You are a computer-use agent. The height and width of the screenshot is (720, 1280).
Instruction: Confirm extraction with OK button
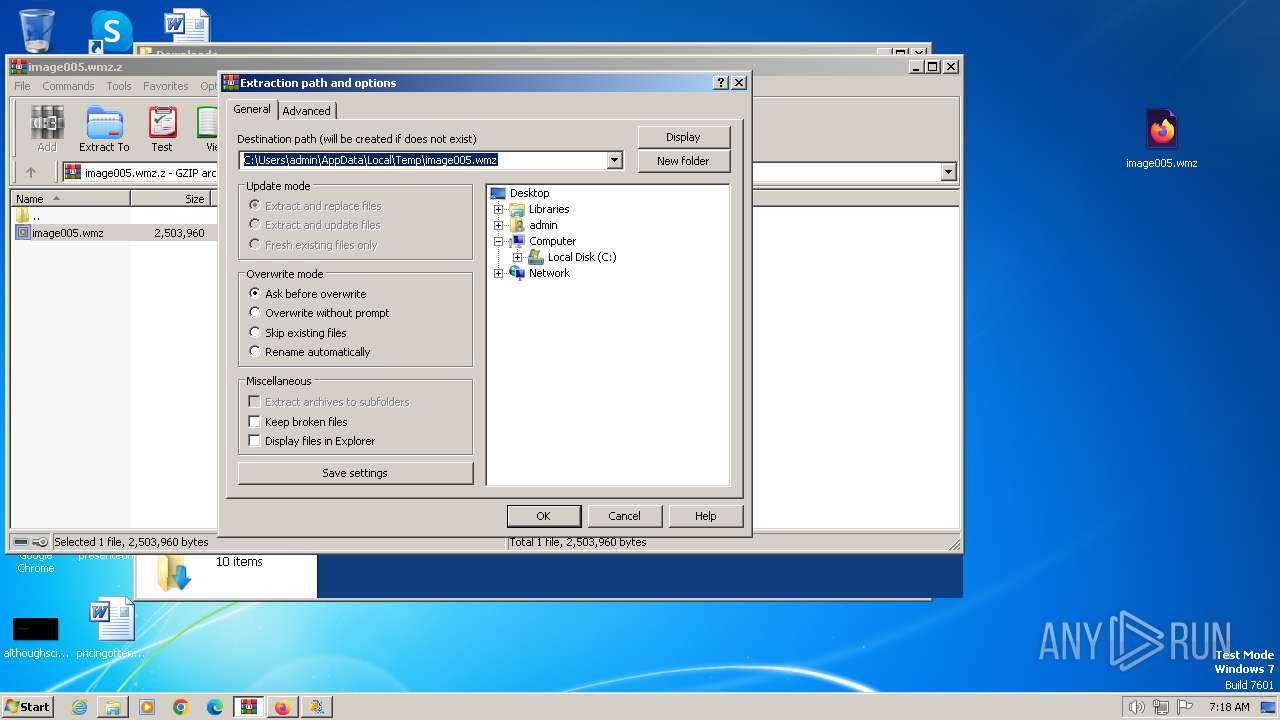(543, 516)
